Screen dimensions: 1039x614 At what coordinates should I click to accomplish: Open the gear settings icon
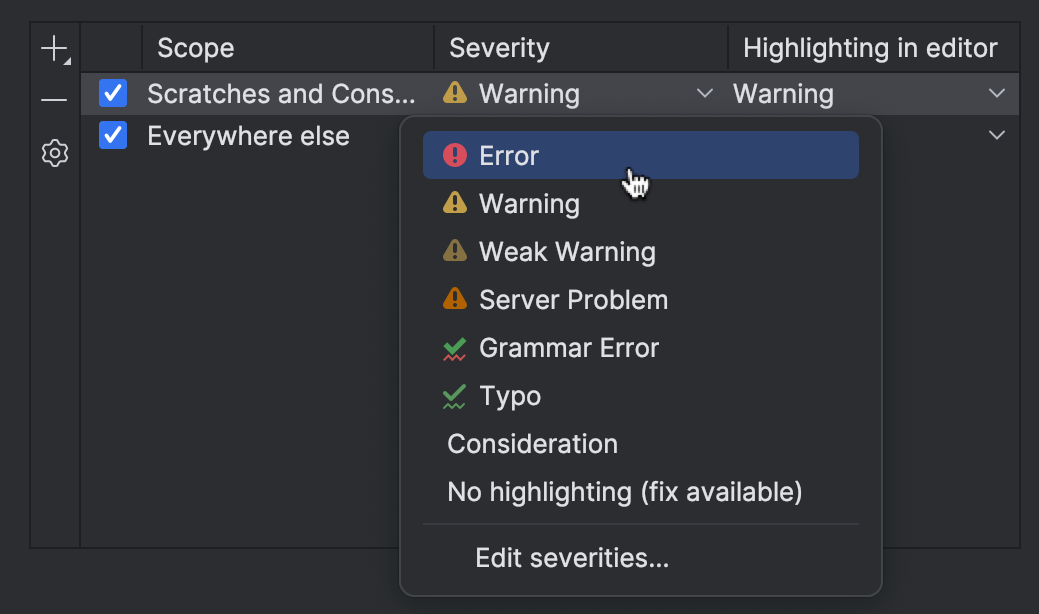pos(55,153)
